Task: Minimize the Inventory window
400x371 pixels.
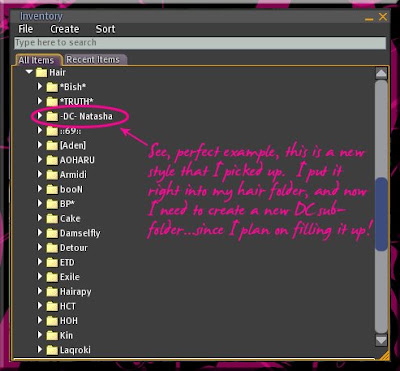Action: click(369, 19)
